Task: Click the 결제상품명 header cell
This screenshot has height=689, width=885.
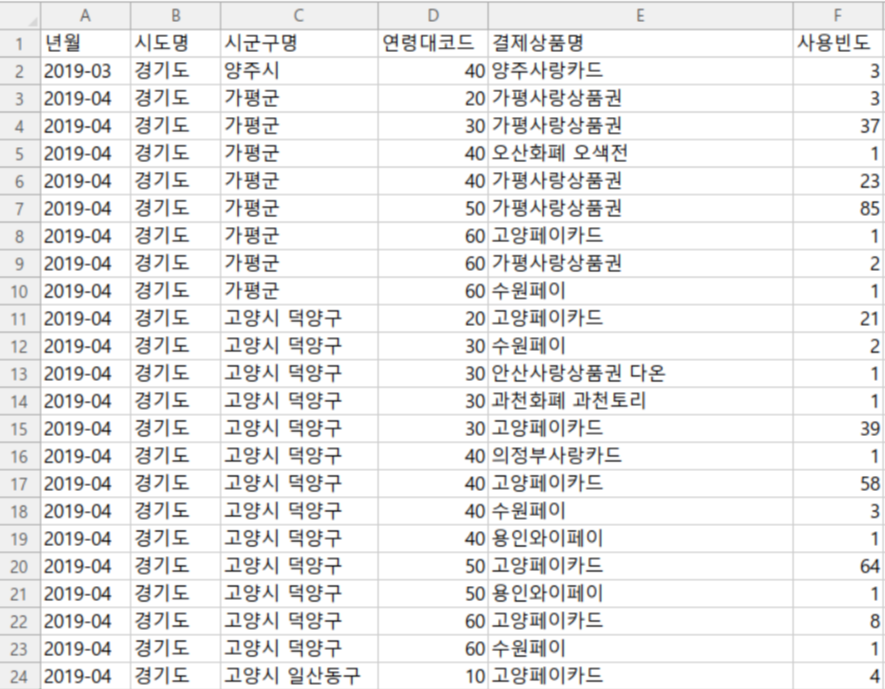Action: (640, 43)
